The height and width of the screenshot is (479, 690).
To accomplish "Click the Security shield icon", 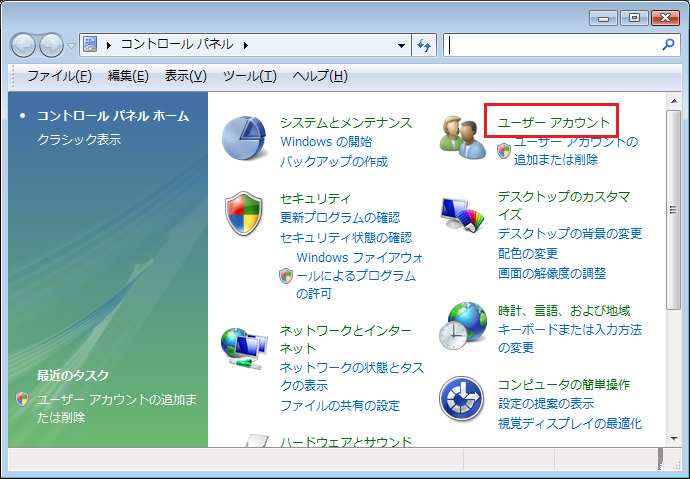I will [x=244, y=213].
